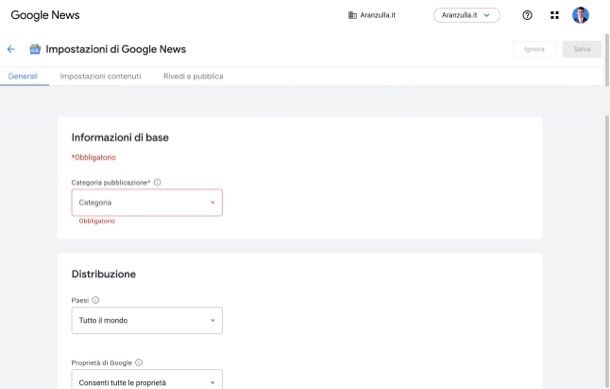The height and width of the screenshot is (389, 610).
Task: Click the Google News logo
Action: (x=45, y=15)
